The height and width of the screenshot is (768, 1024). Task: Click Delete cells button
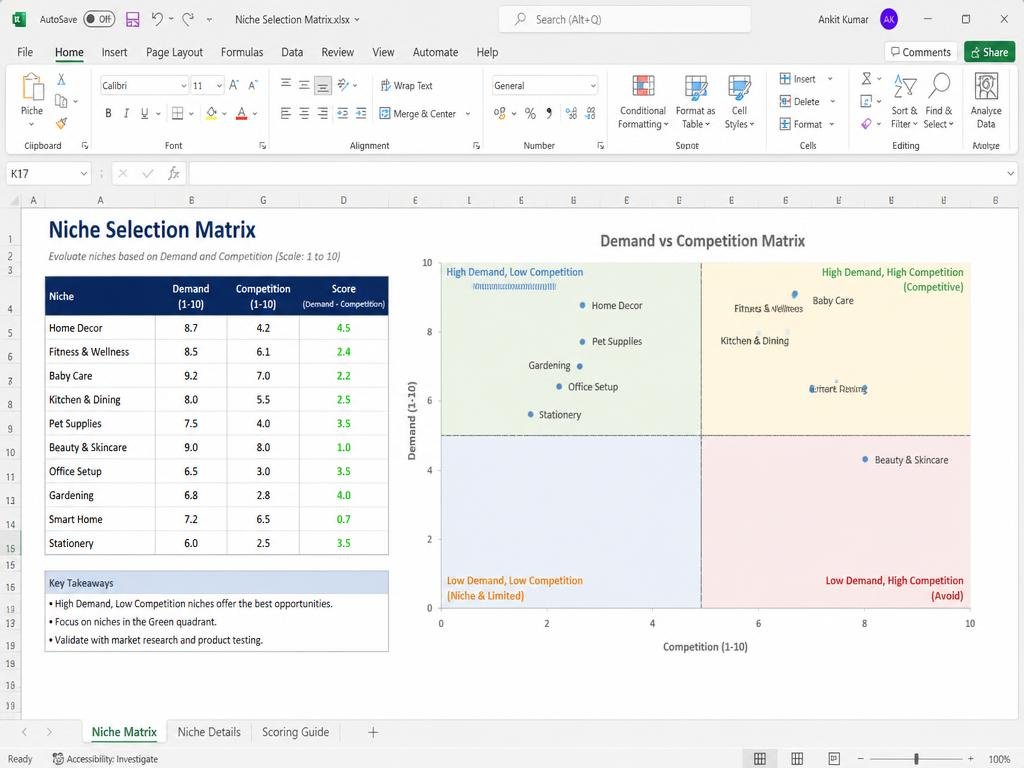799,101
